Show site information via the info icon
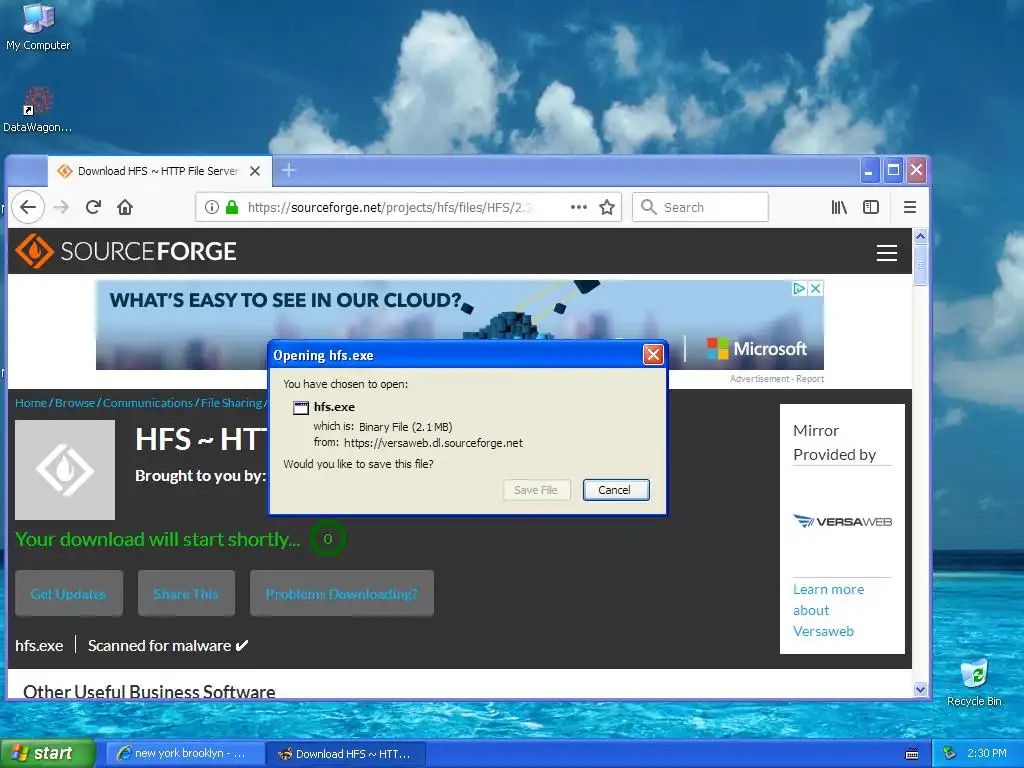This screenshot has height=768, width=1024. click(x=212, y=207)
